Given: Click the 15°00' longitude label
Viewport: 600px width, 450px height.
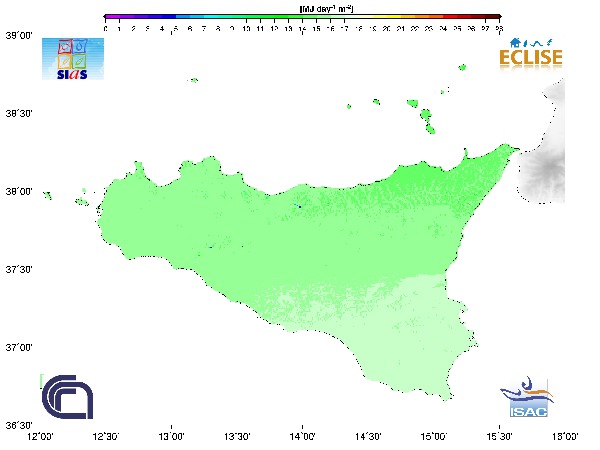Looking at the screenshot, I should click(x=434, y=436).
